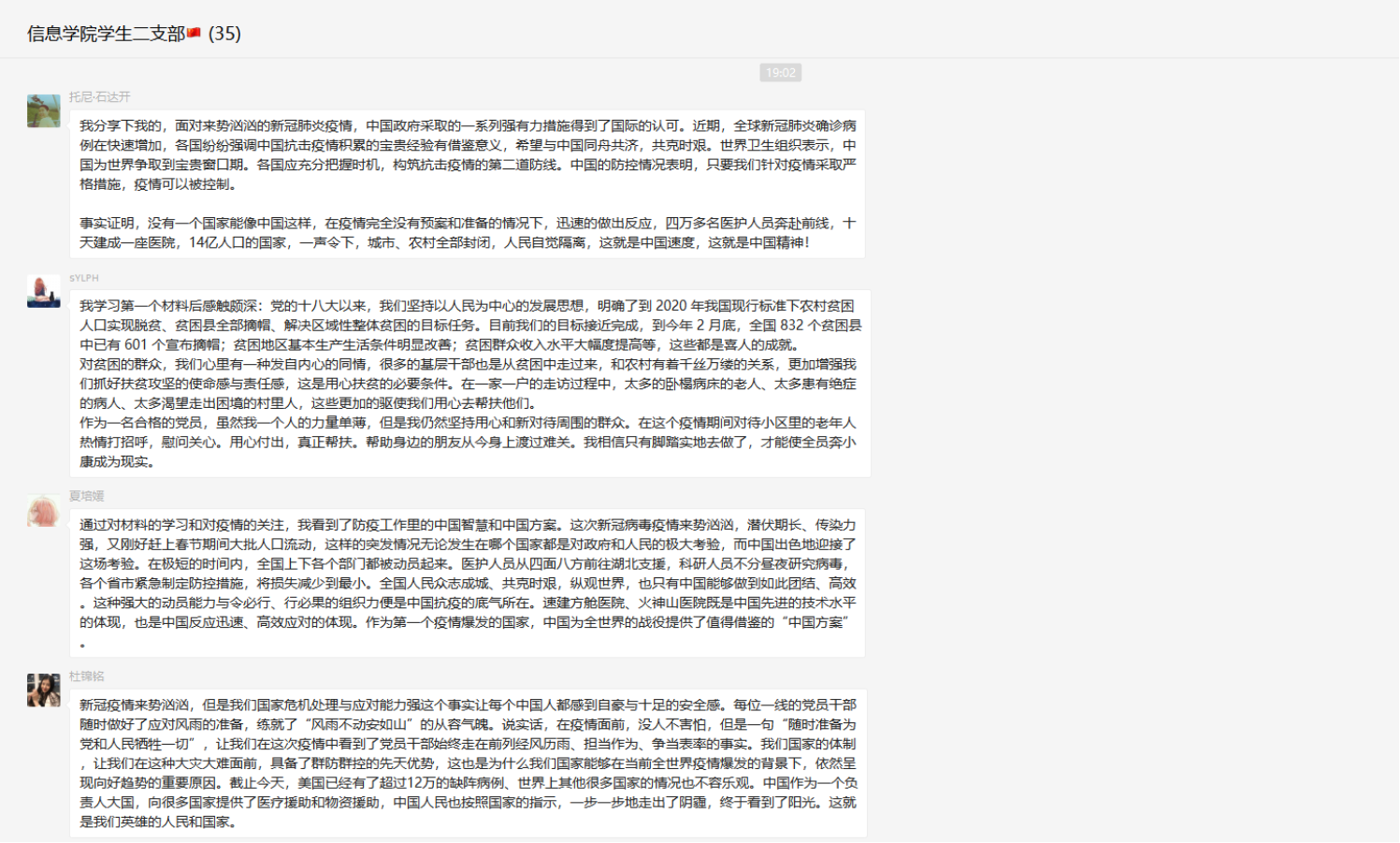Select 夏培媛's name above her message
This screenshot has height=843, width=1400.
86,495
